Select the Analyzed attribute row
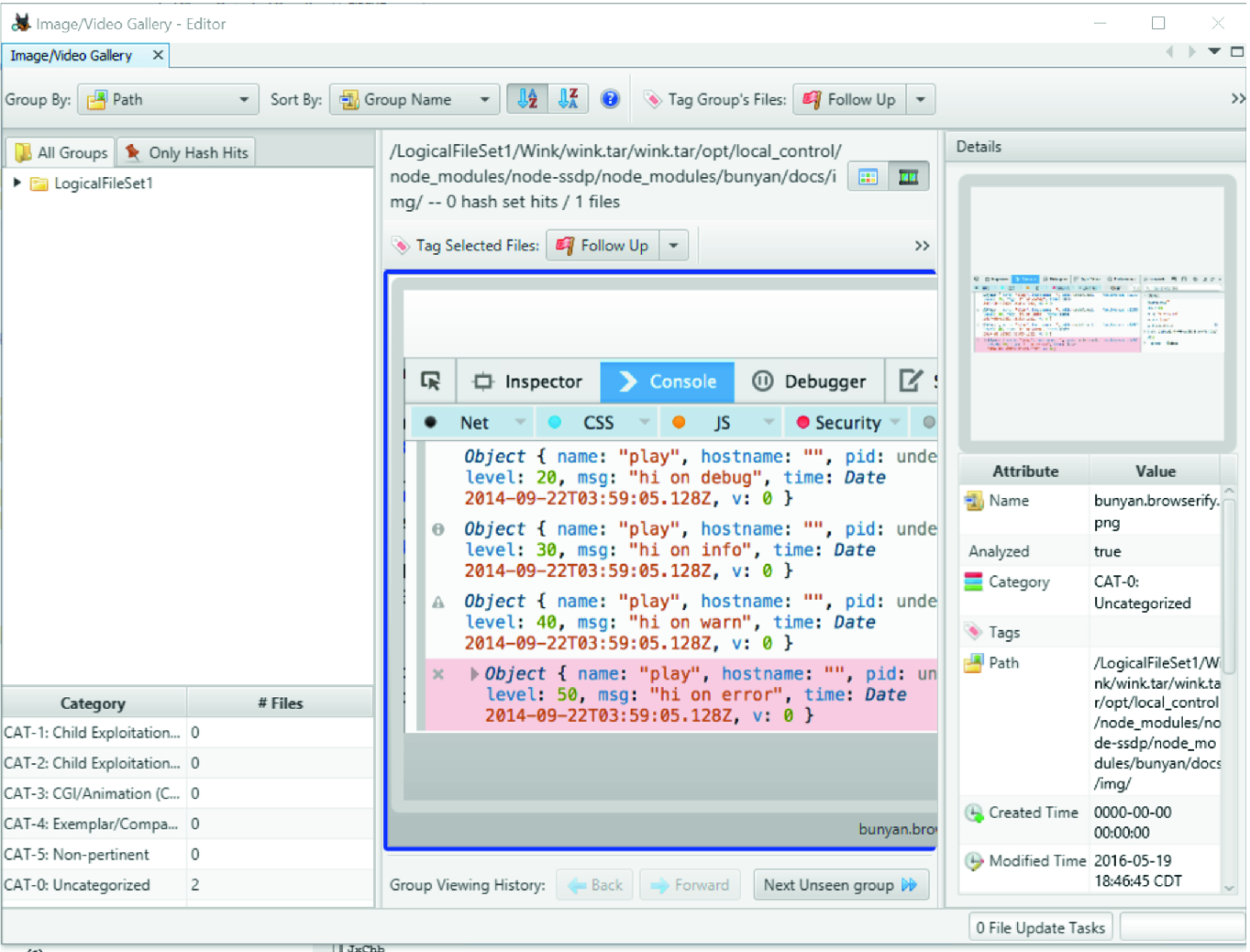1250x952 pixels. 1090,551
